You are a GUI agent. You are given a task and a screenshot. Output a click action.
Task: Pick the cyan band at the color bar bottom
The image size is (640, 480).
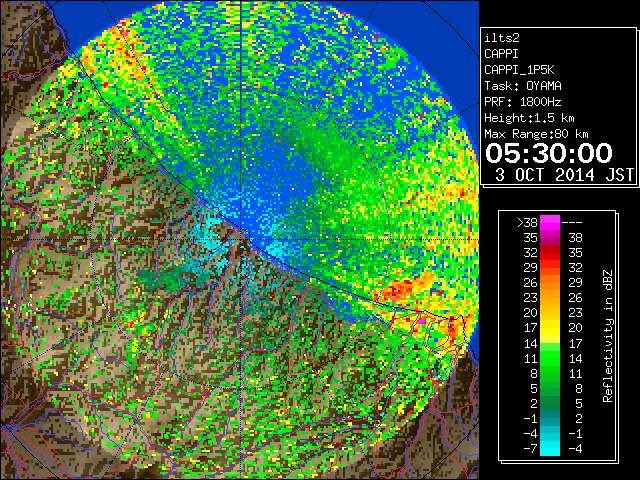[x=550, y=448]
